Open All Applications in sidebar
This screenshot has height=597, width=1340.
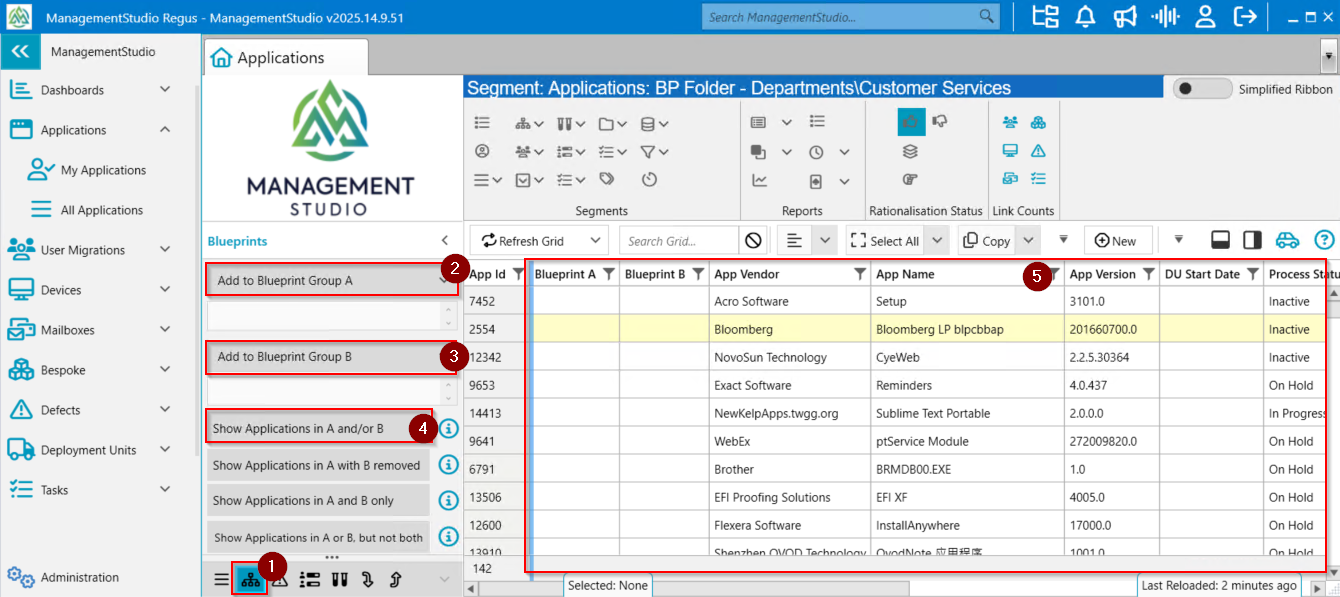point(102,210)
